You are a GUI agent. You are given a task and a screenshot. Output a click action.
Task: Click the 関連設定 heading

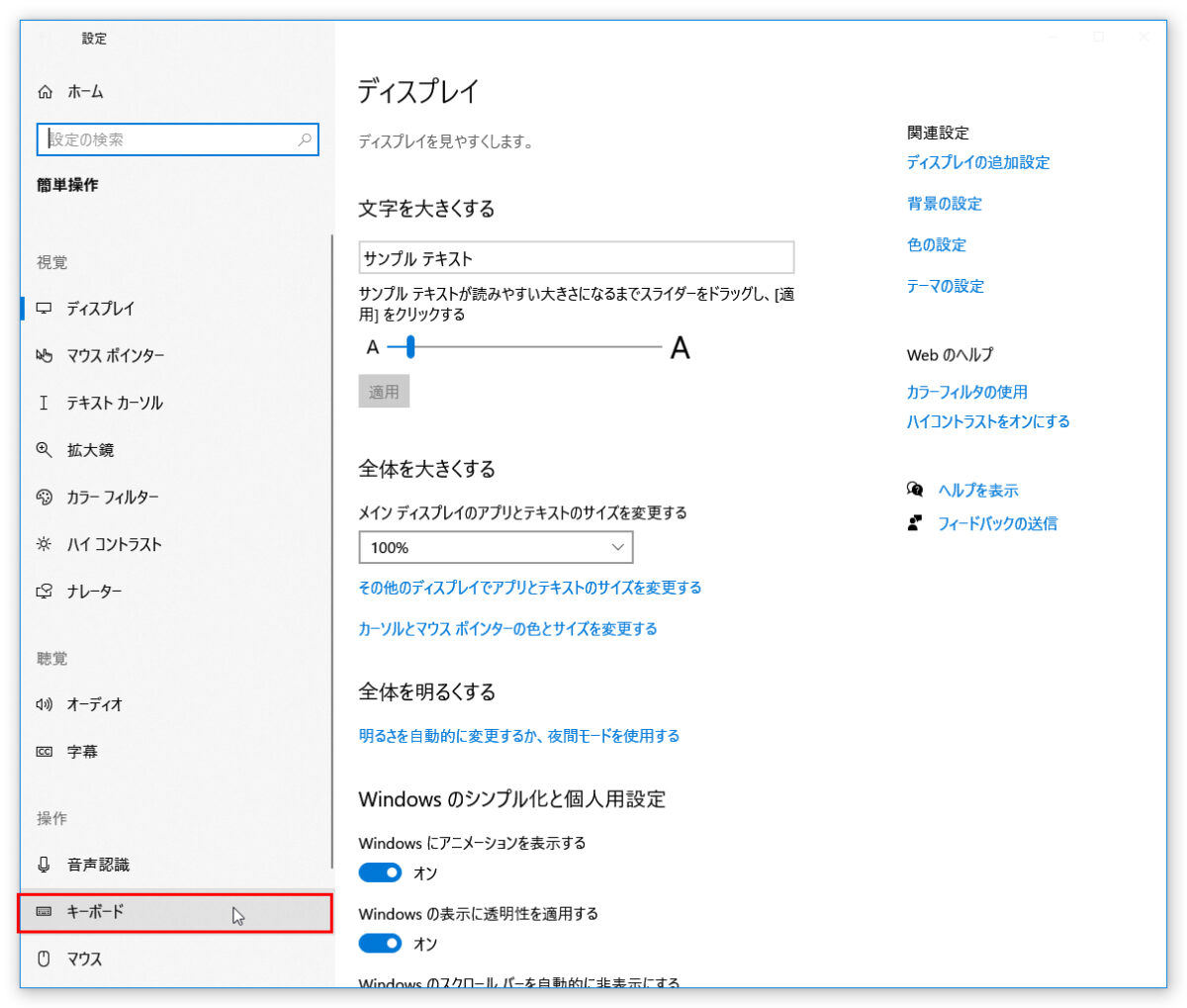[x=938, y=133]
